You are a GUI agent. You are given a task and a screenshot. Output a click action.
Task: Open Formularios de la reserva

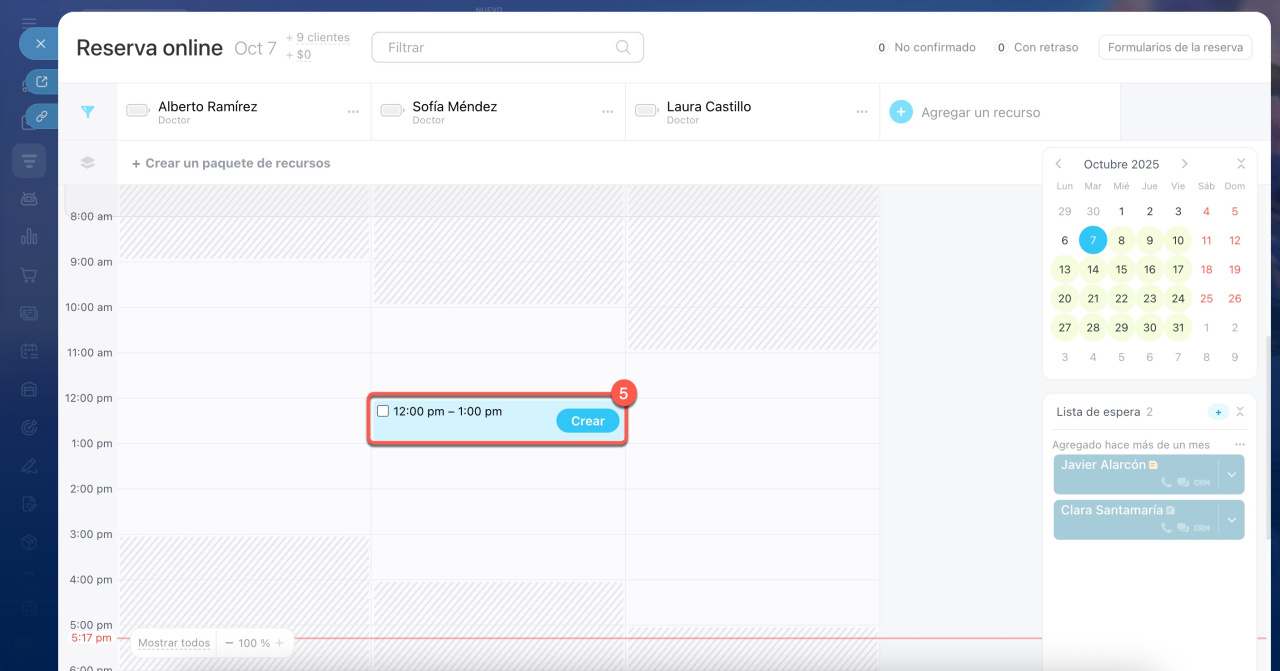(x=1174, y=47)
